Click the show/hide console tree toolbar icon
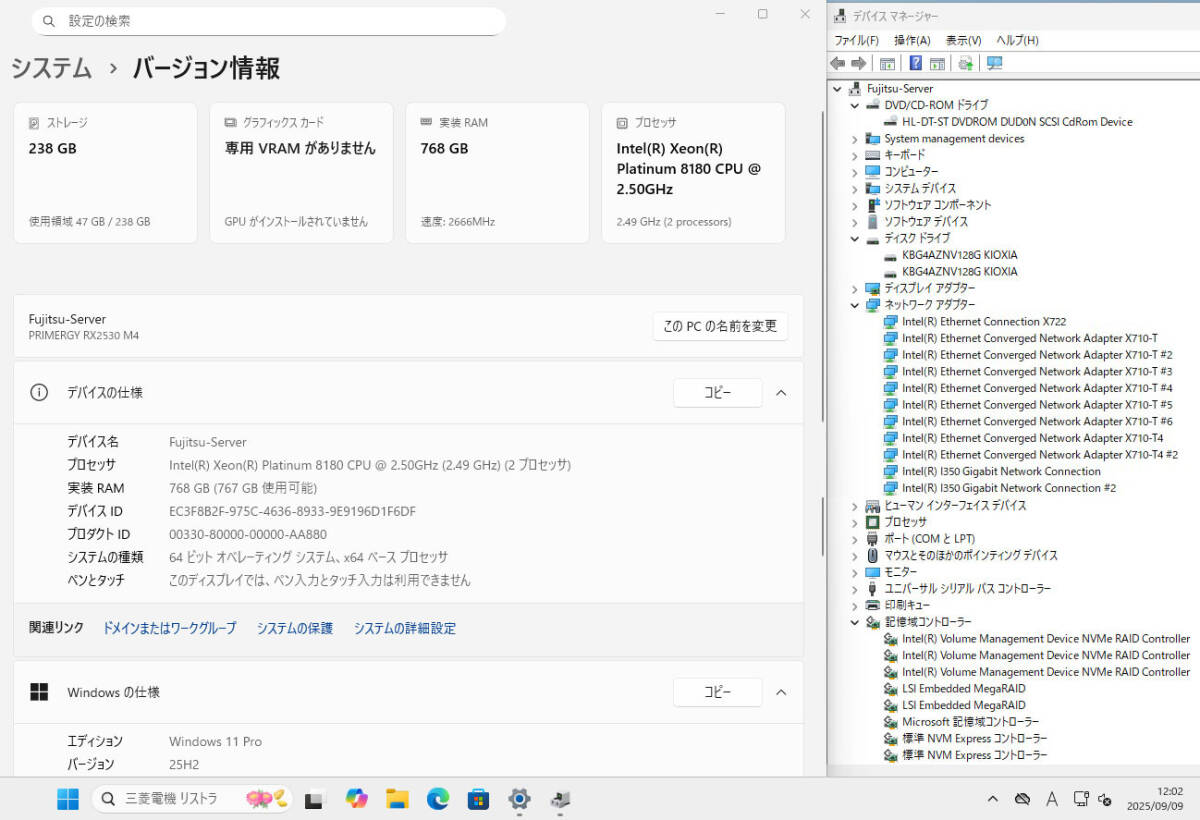Viewport: 1200px width, 820px height. coord(887,63)
